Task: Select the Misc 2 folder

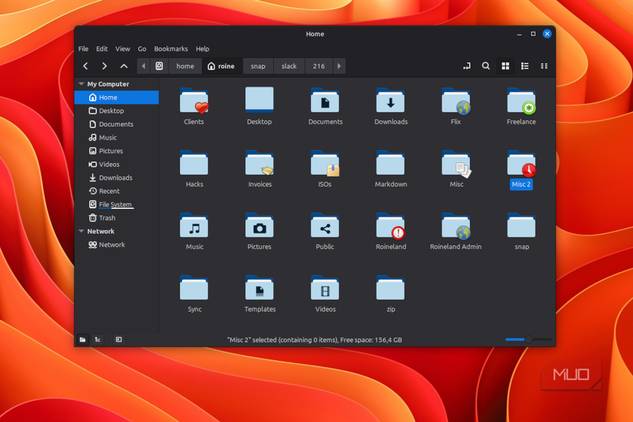Action: click(x=521, y=170)
